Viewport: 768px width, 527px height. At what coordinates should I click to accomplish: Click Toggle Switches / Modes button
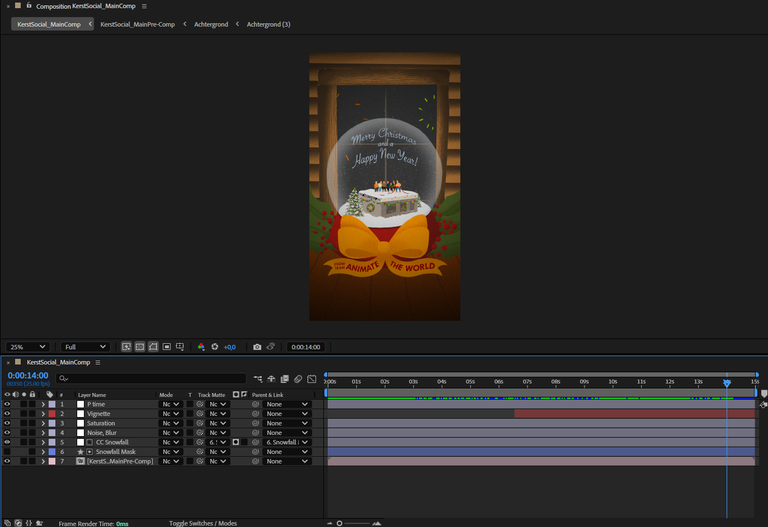click(x=203, y=523)
